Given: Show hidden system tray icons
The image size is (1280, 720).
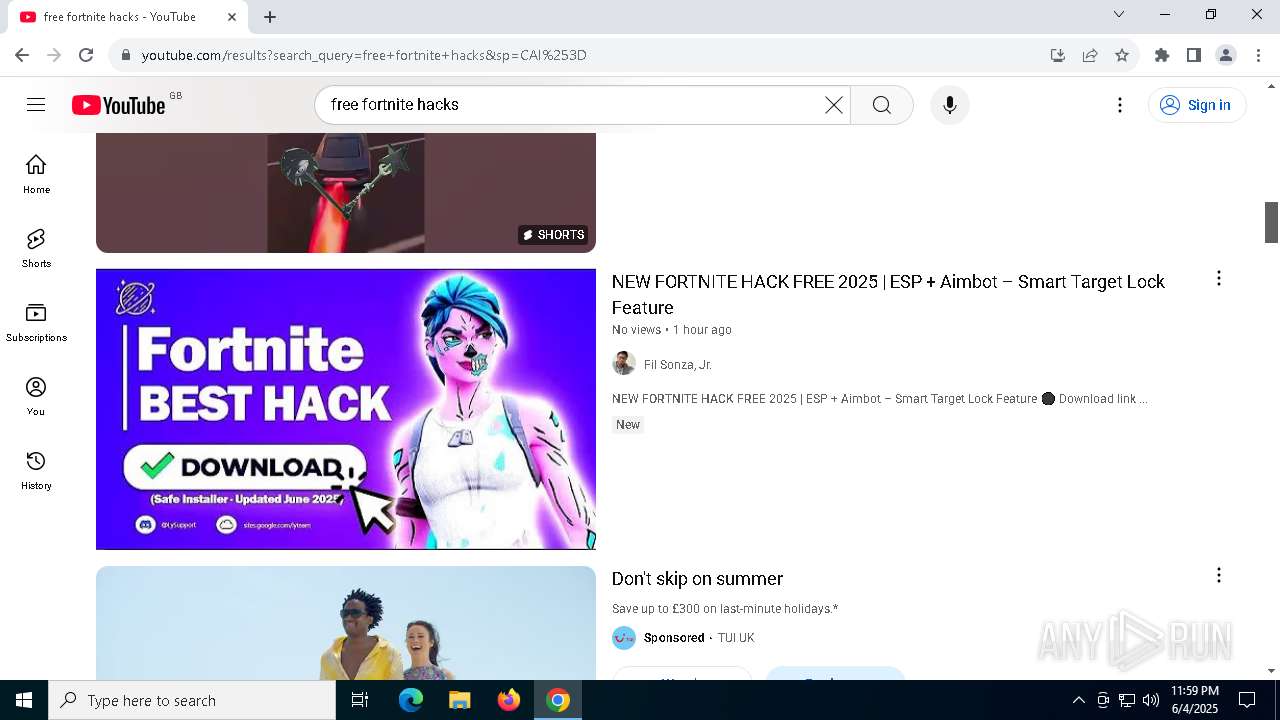Looking at the screenshot, I should 1078,700.
